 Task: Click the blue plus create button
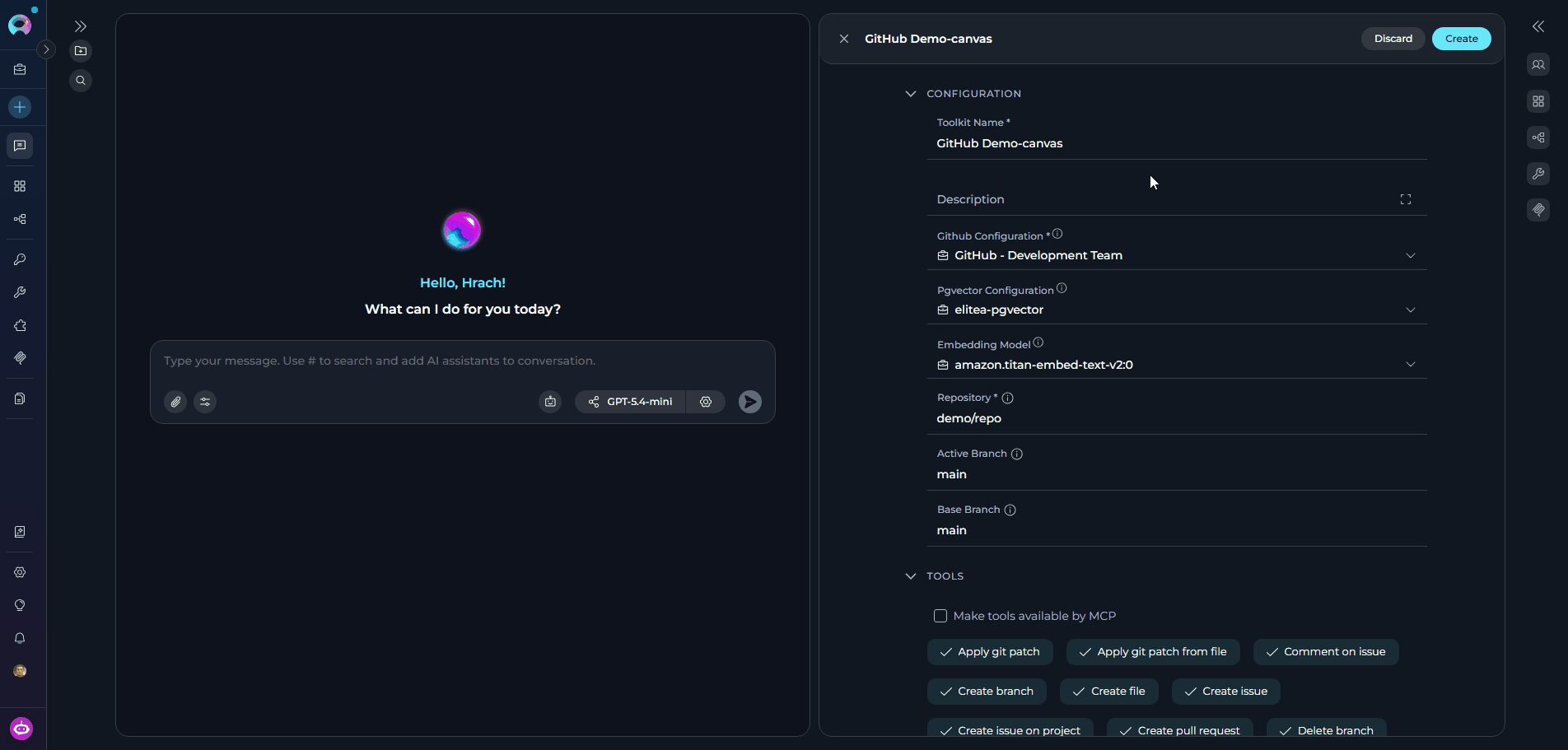[20, 107]
